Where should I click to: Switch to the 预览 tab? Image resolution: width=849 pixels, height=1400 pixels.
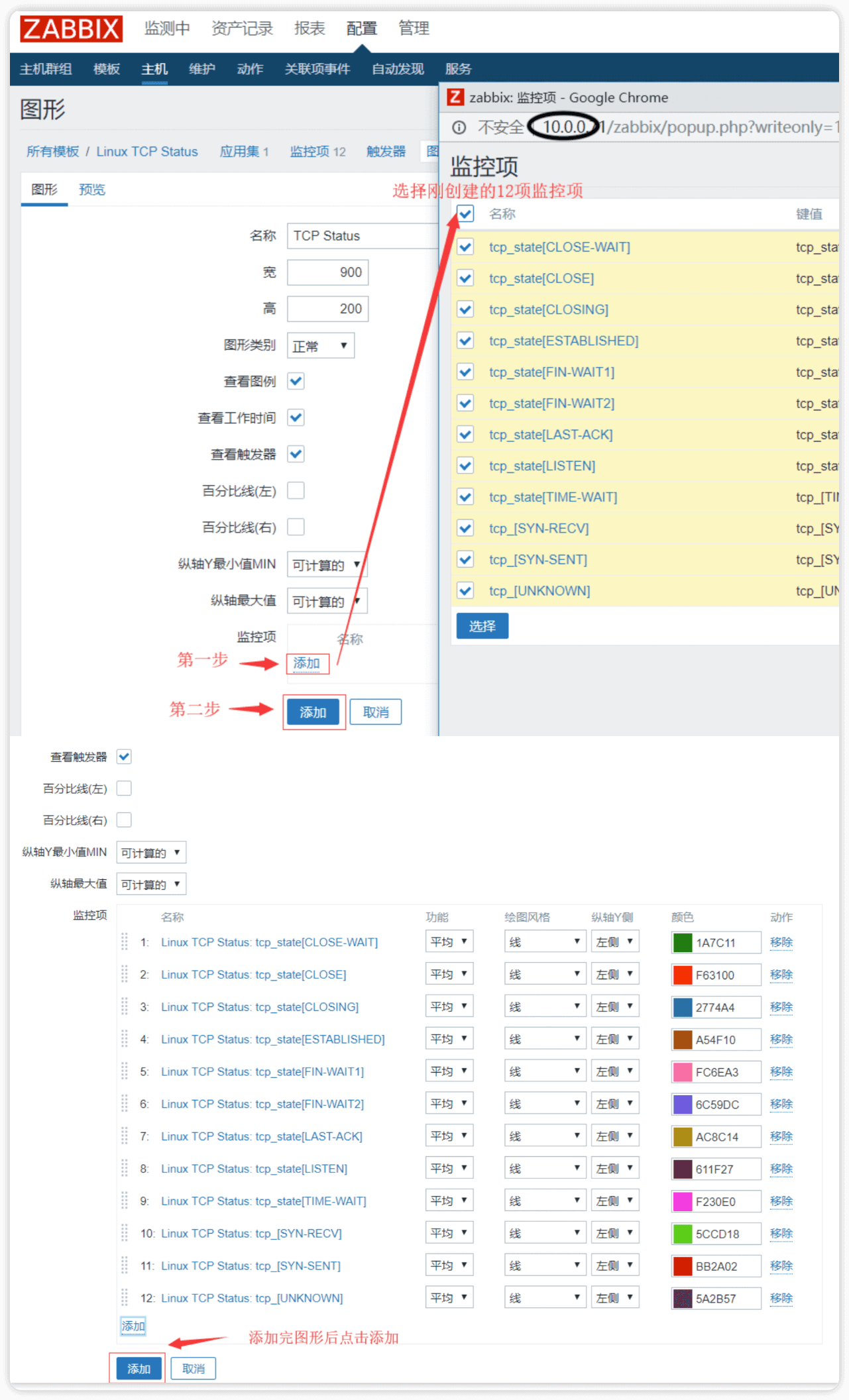(92, 190)
